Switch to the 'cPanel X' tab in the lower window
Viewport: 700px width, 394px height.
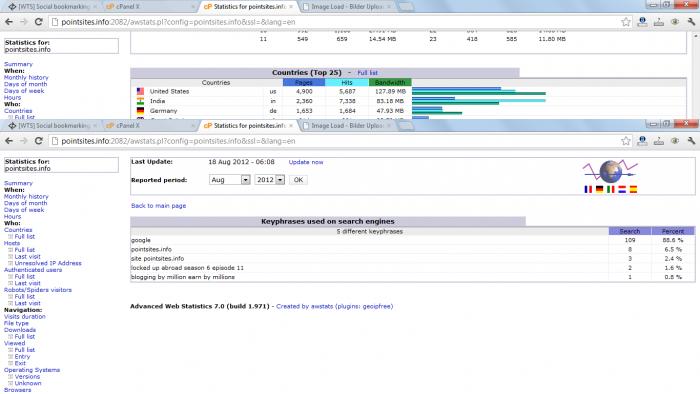coord(151,126)
